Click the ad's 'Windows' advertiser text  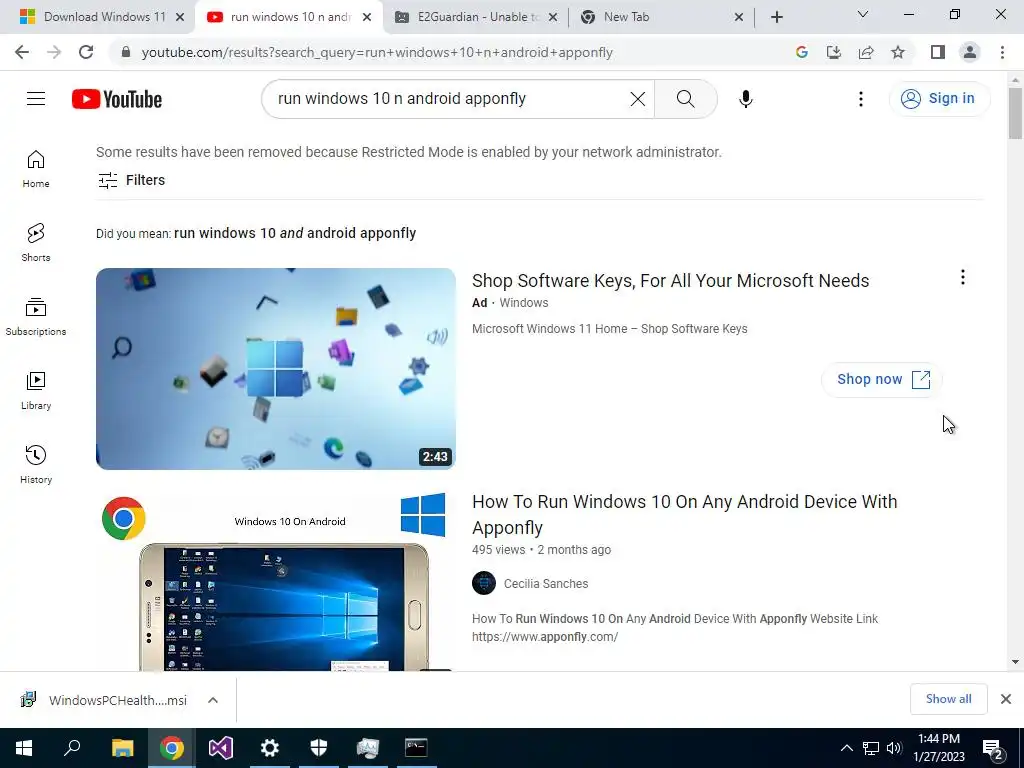(524, 303)
